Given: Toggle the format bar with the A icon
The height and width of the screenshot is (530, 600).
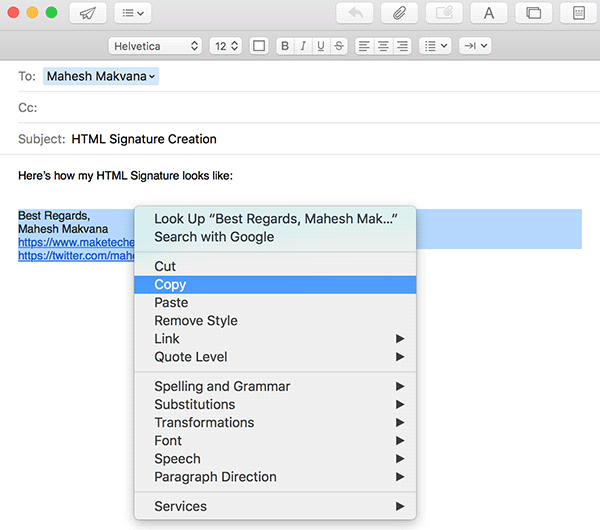Looking at the screenshot, I should point(489,13).
